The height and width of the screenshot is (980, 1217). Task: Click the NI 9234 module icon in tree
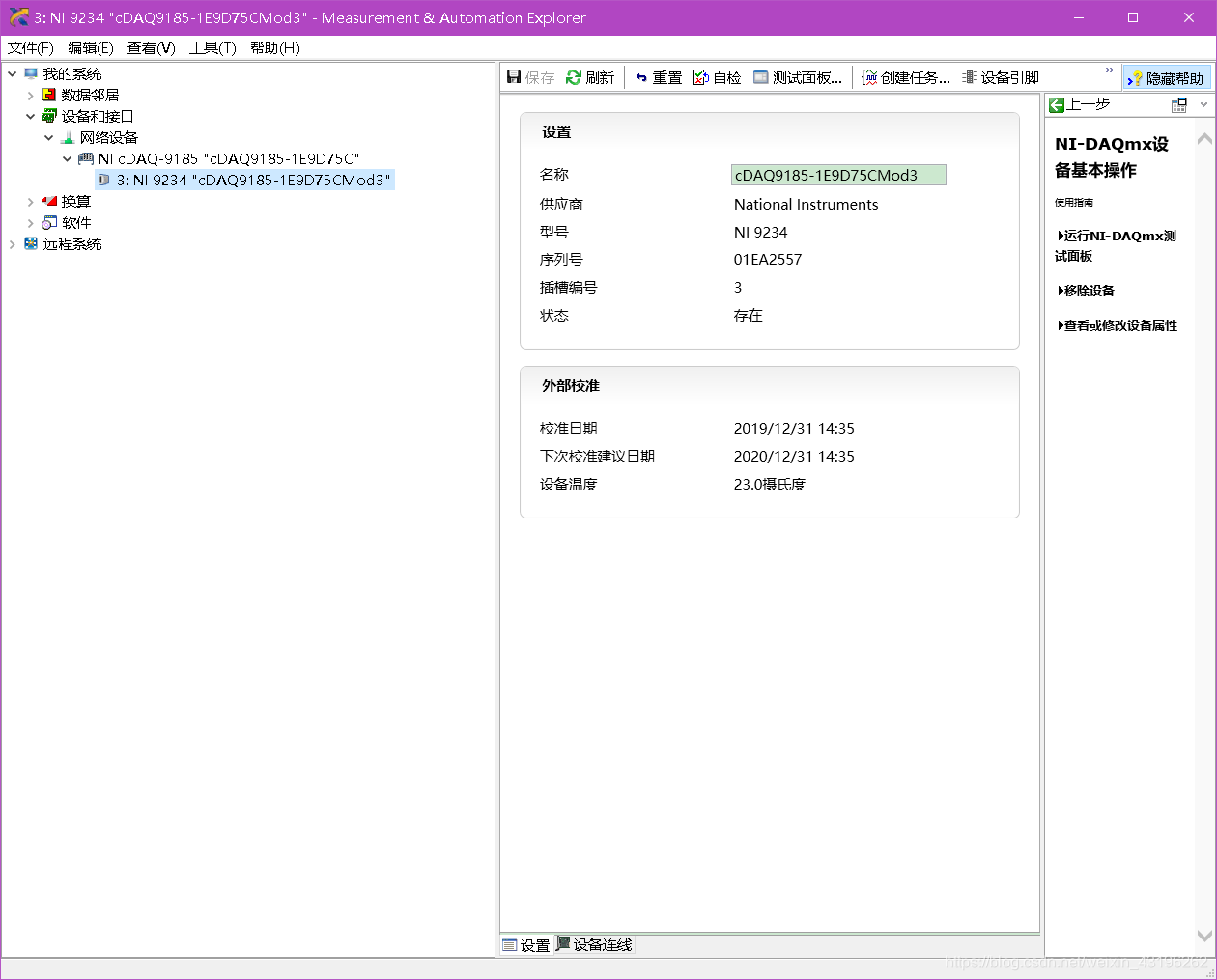tap(104, 180)
